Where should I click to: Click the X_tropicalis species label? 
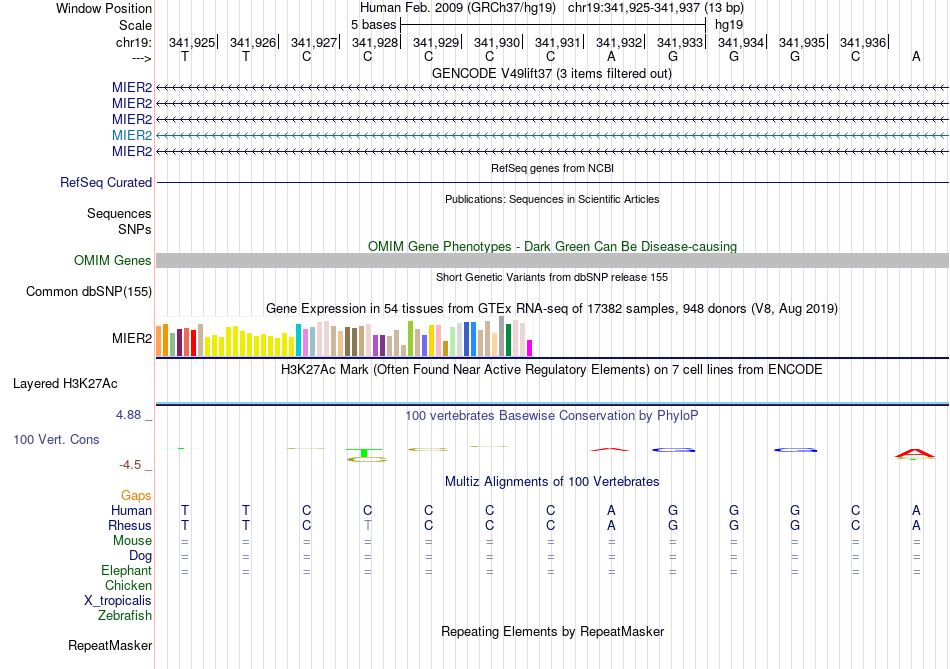(118, 601)
